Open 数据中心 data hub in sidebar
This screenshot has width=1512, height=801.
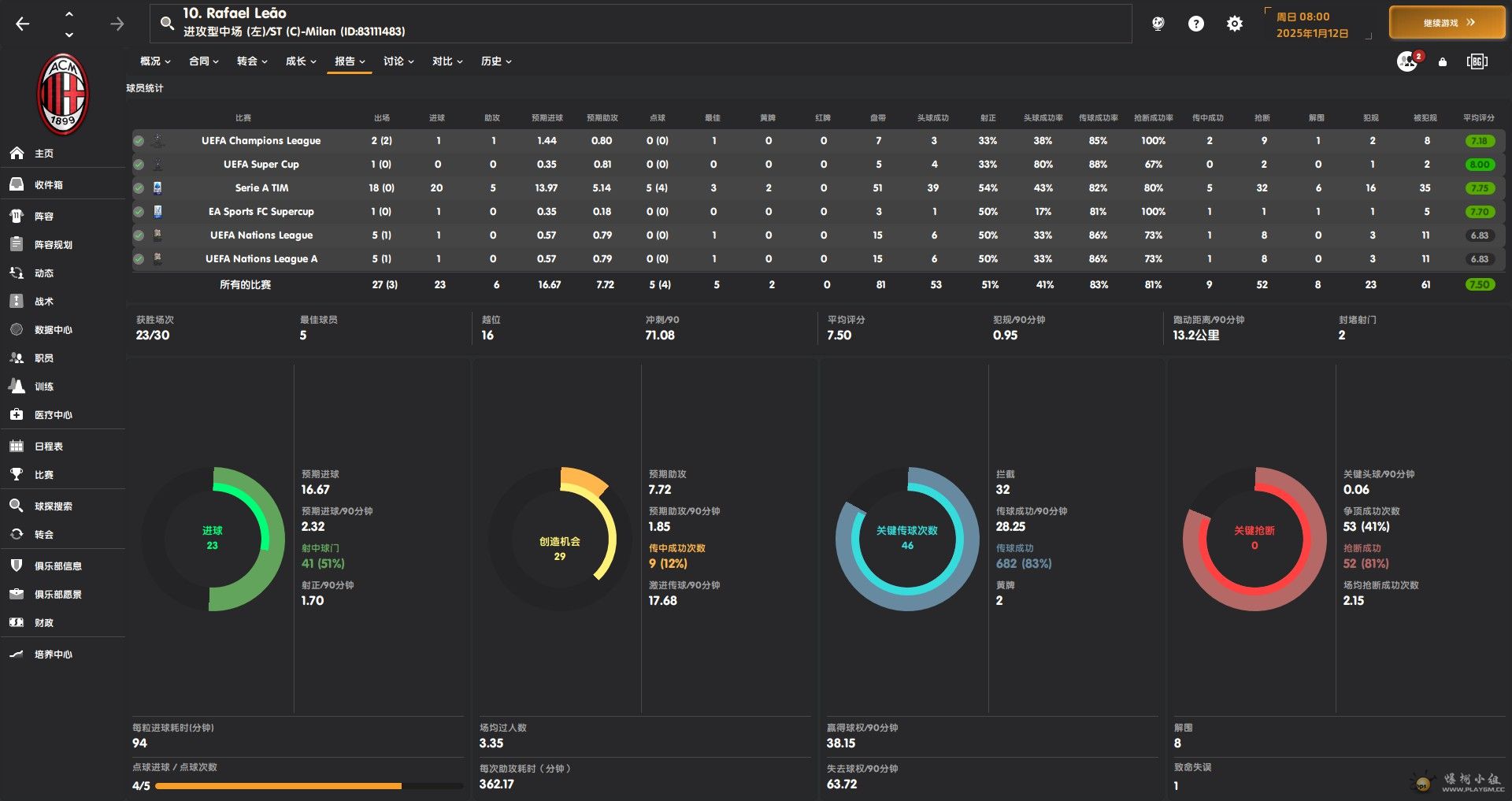[x=63, y=330]
